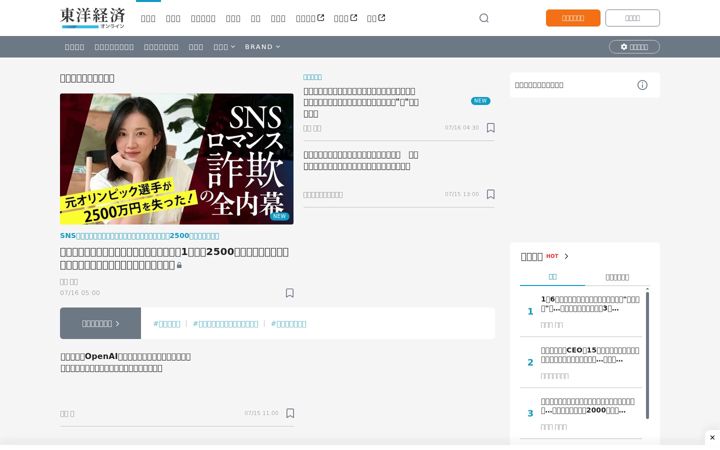The image size is (720, 450).
Task: Expand ranking via the chevron next to HOT
Action: click(566, 256)
